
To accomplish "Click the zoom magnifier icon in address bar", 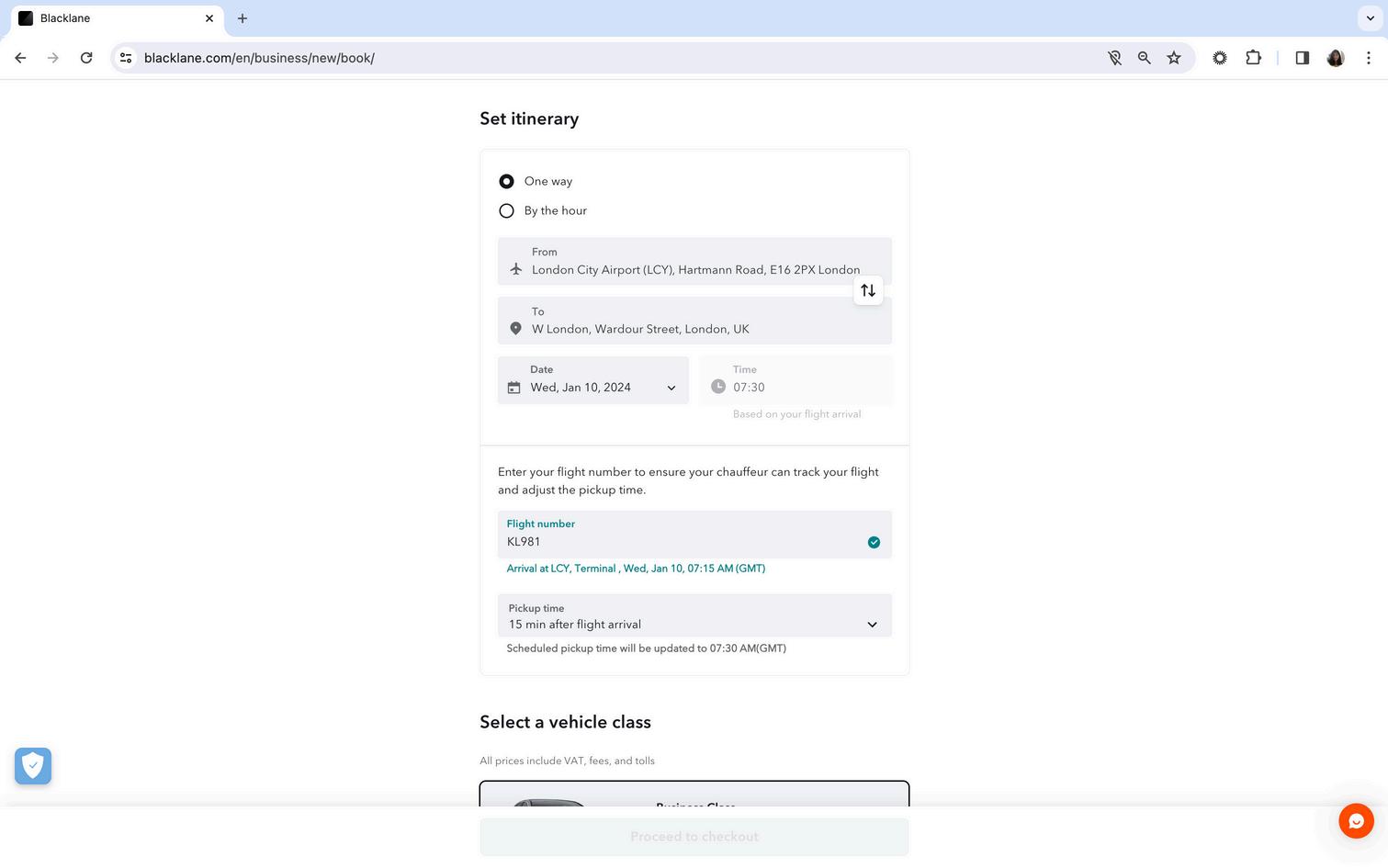I will pos(1145,58).
